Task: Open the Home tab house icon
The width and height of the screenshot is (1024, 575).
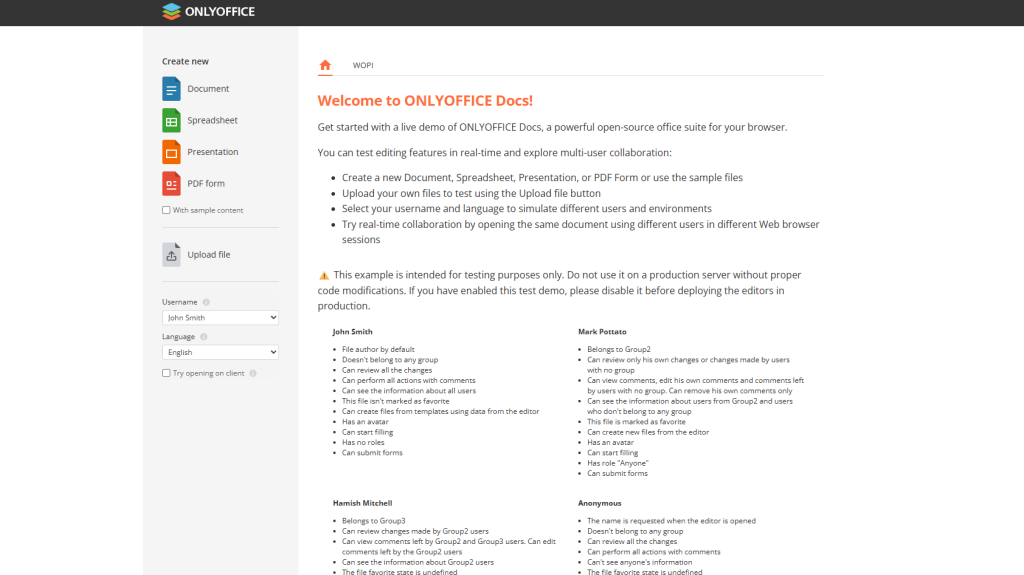Action: click(325, 65)
